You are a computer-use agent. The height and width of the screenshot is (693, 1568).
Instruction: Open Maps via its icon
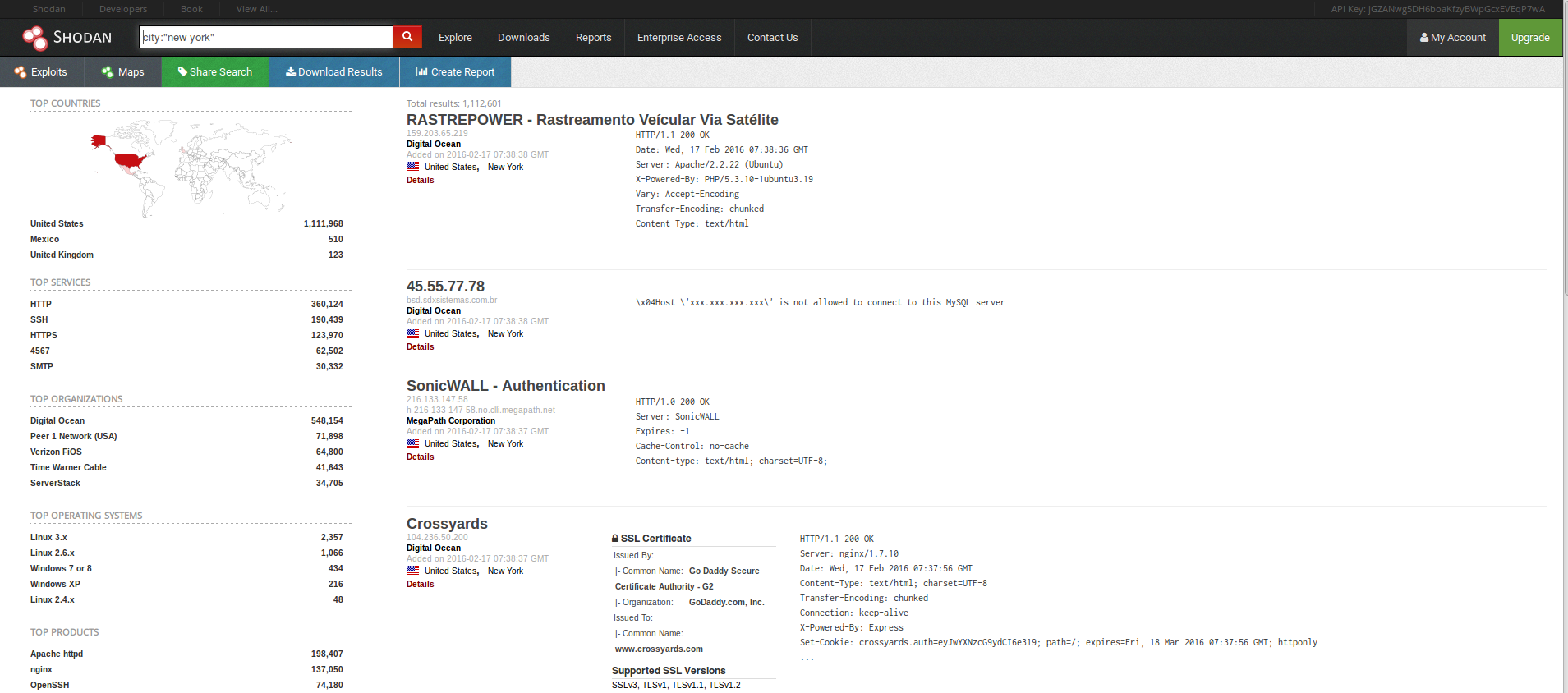point(108,72)
